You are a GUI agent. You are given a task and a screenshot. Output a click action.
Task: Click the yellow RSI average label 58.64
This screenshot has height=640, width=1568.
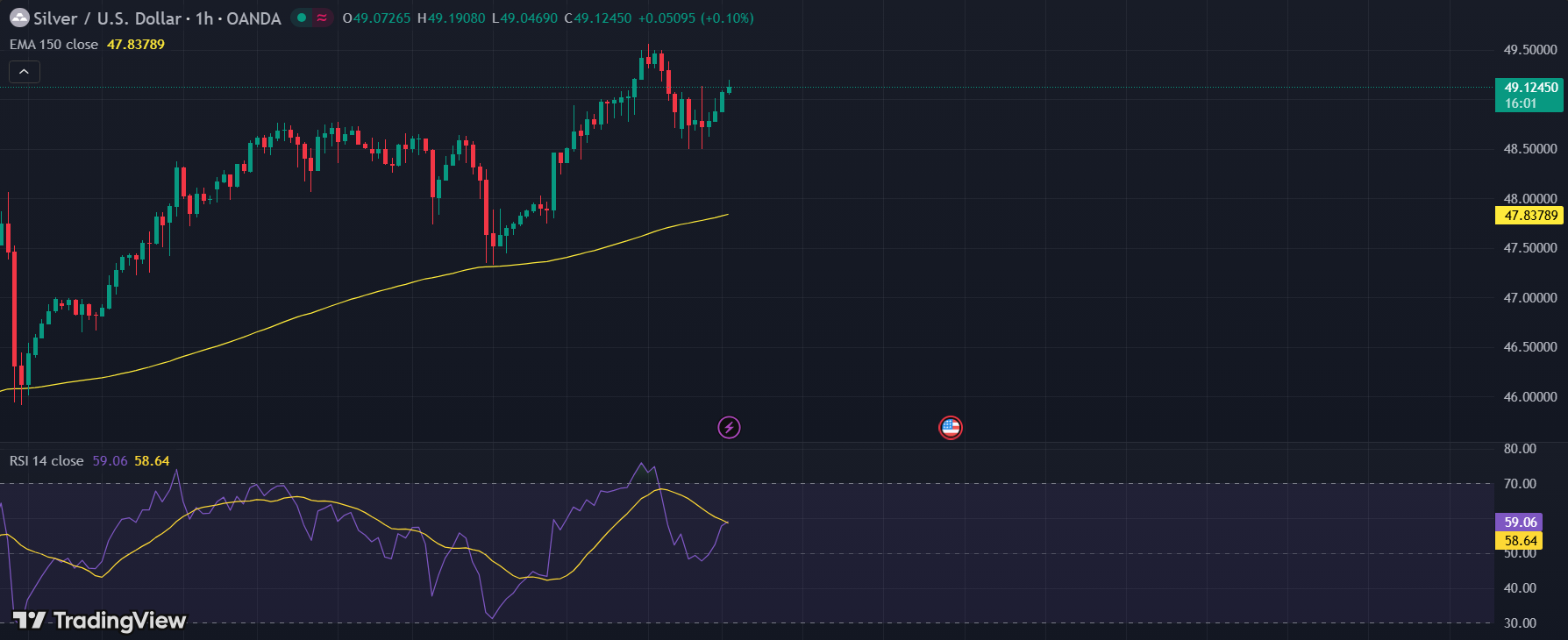click(x=1520, y=541)
